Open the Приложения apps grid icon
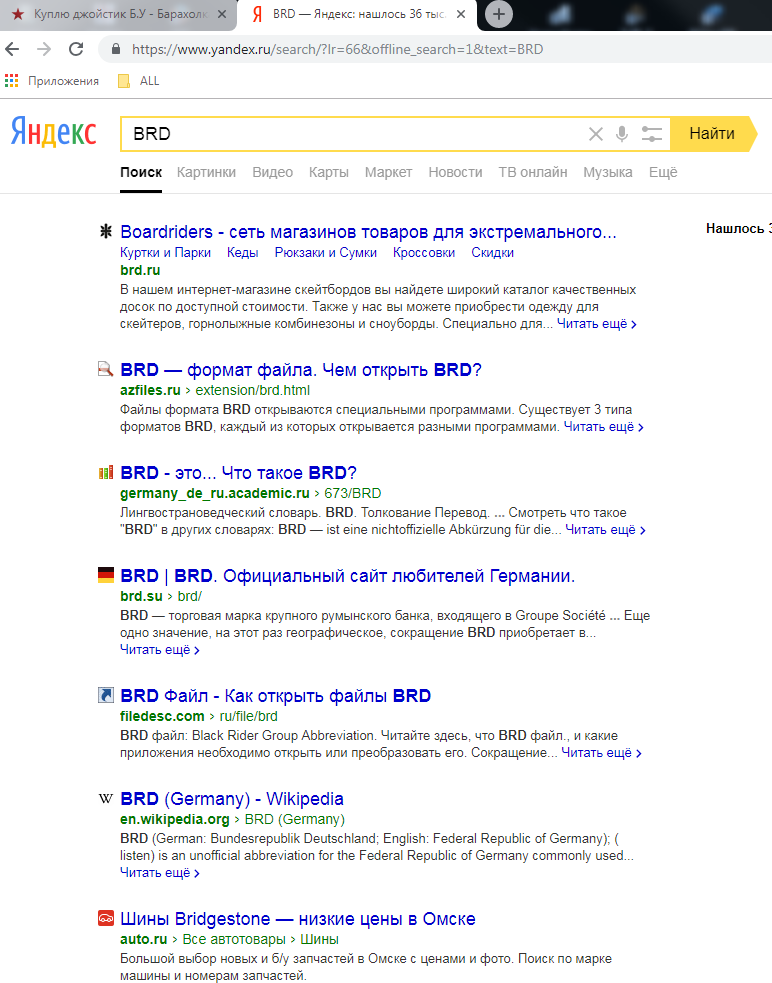Image resolution: width=772 pixels, height=983 pixels. tap(11, 81)
